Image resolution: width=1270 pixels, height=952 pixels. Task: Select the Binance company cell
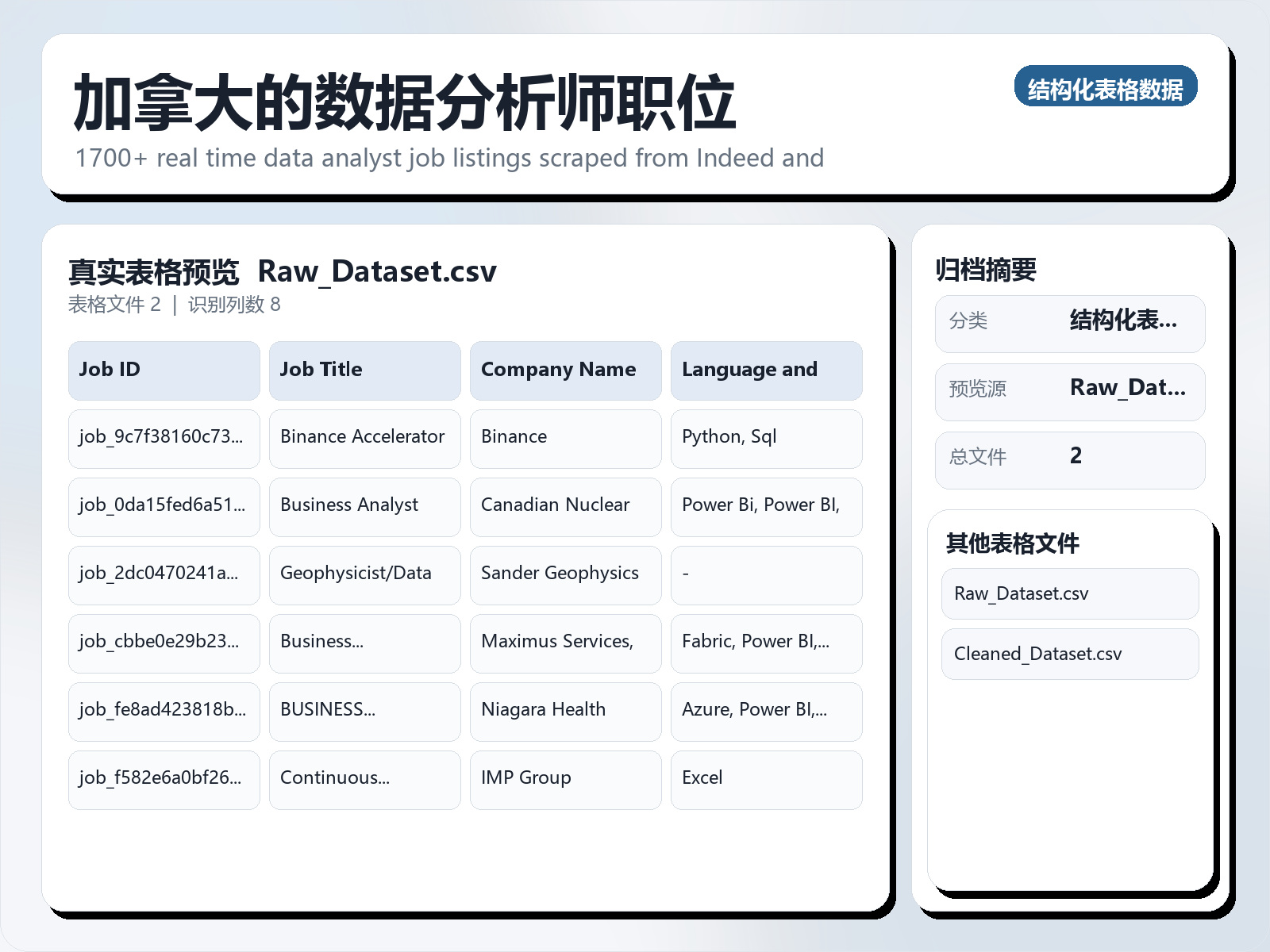pyautogui.click(x=565, y=439)
